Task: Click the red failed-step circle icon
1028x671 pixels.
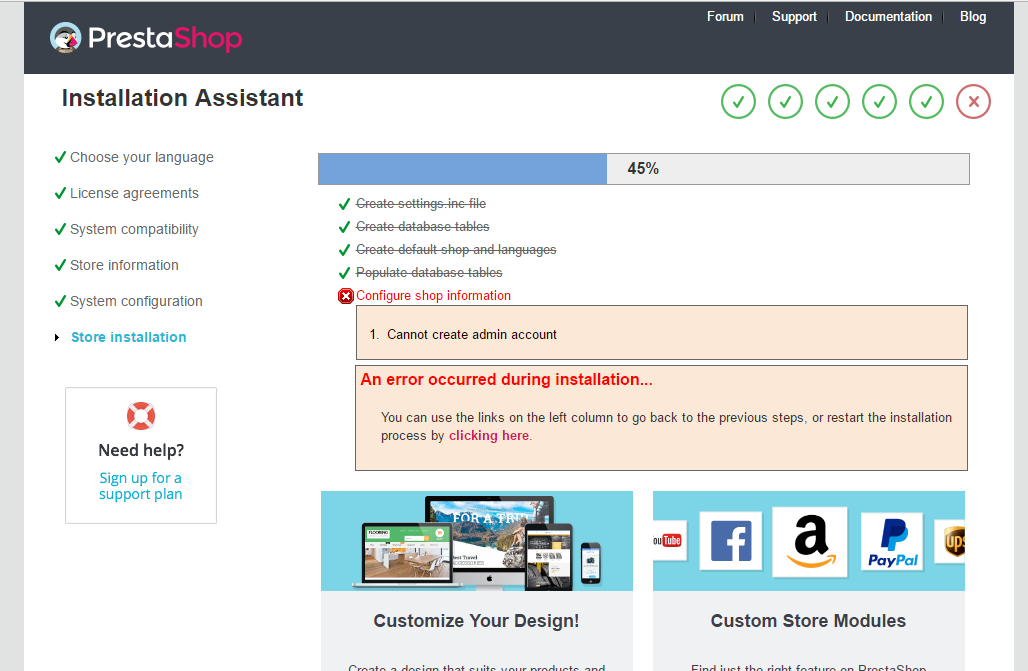Action: click(x=974, y=102)
